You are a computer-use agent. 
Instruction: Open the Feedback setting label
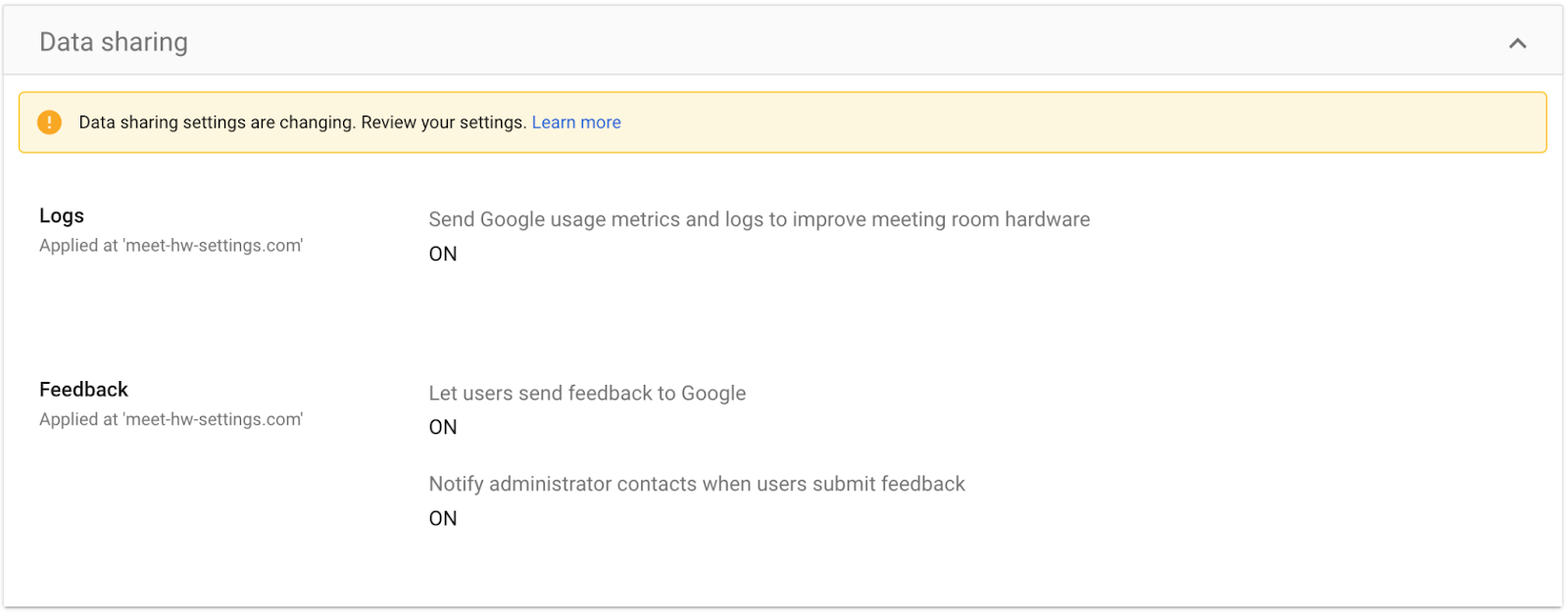pyautogui.click(x=83, y=390)
